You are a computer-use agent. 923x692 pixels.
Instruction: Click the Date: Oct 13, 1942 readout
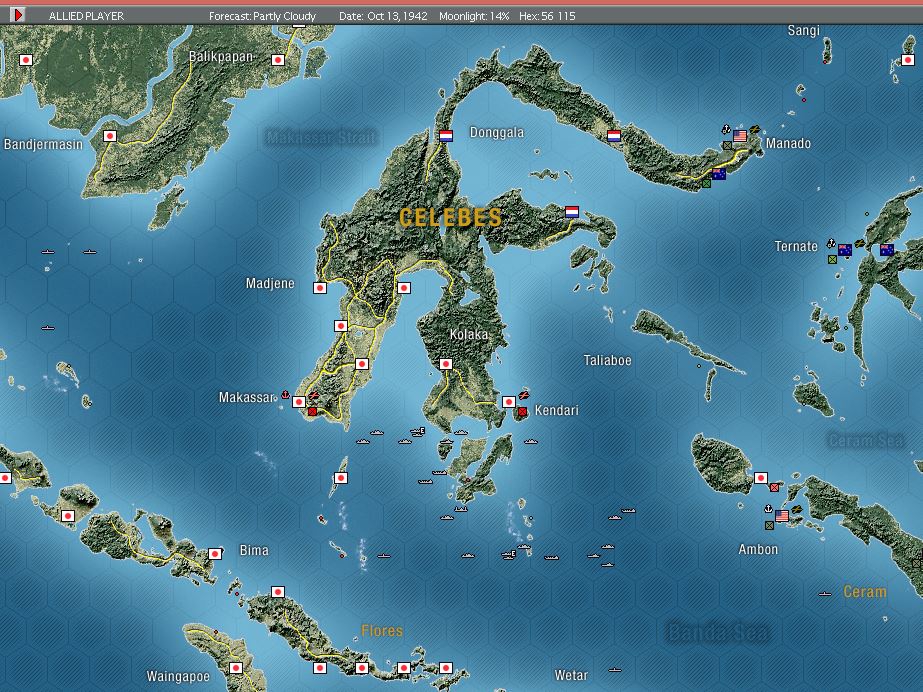383,16
